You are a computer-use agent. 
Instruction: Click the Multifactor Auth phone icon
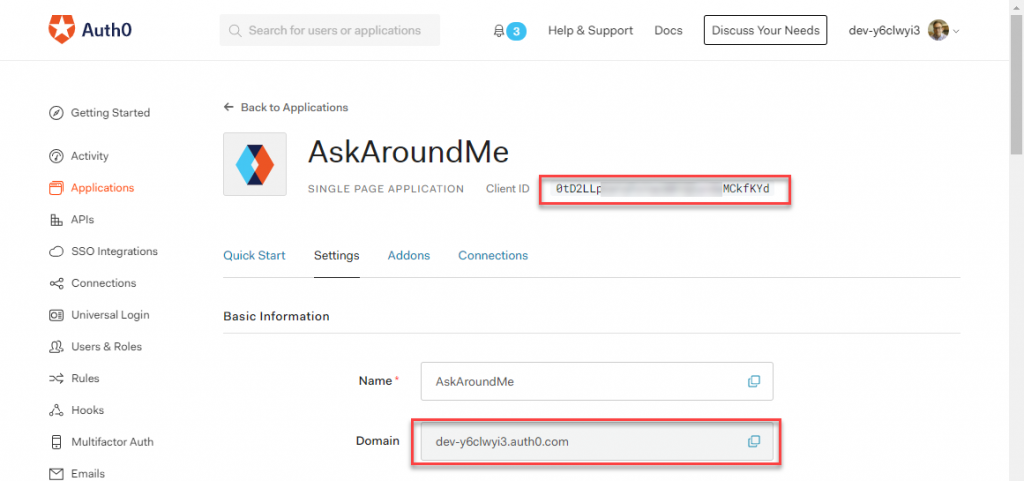(56, 442)
